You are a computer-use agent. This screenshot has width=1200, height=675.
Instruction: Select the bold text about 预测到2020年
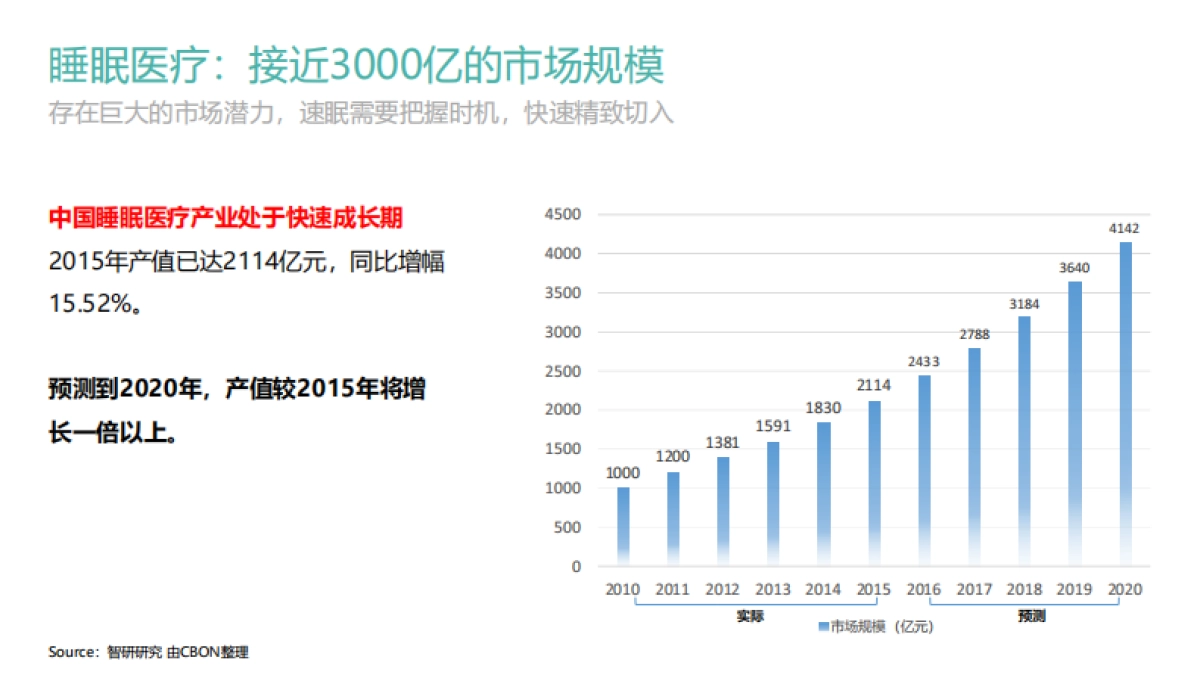(237, 411)
